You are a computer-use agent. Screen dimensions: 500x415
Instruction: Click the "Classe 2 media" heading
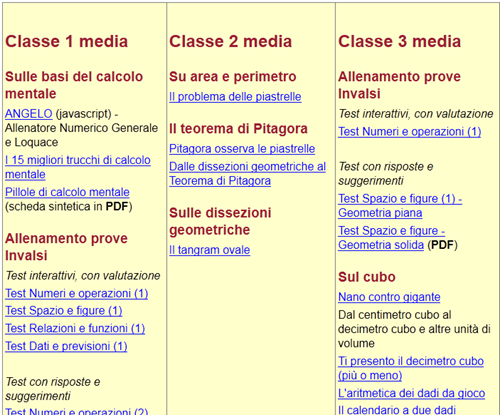coord(231,42)
